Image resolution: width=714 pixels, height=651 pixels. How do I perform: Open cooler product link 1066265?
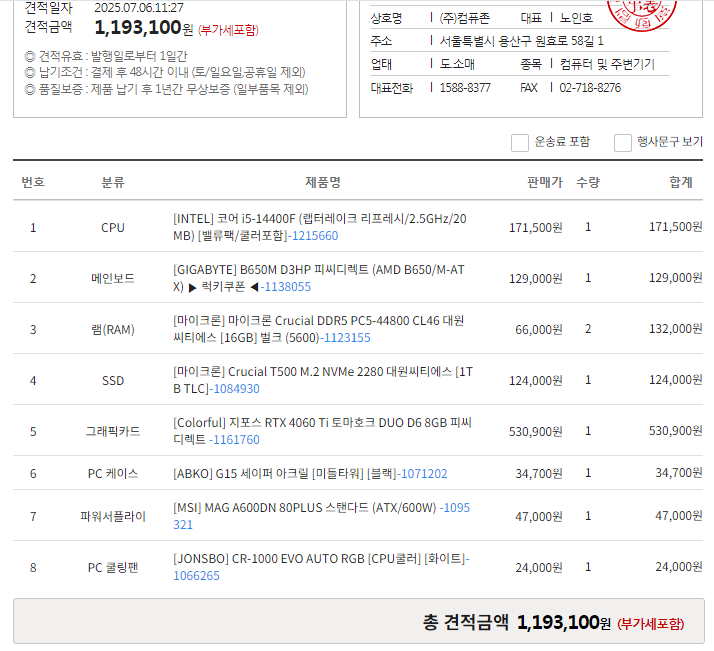196,576
